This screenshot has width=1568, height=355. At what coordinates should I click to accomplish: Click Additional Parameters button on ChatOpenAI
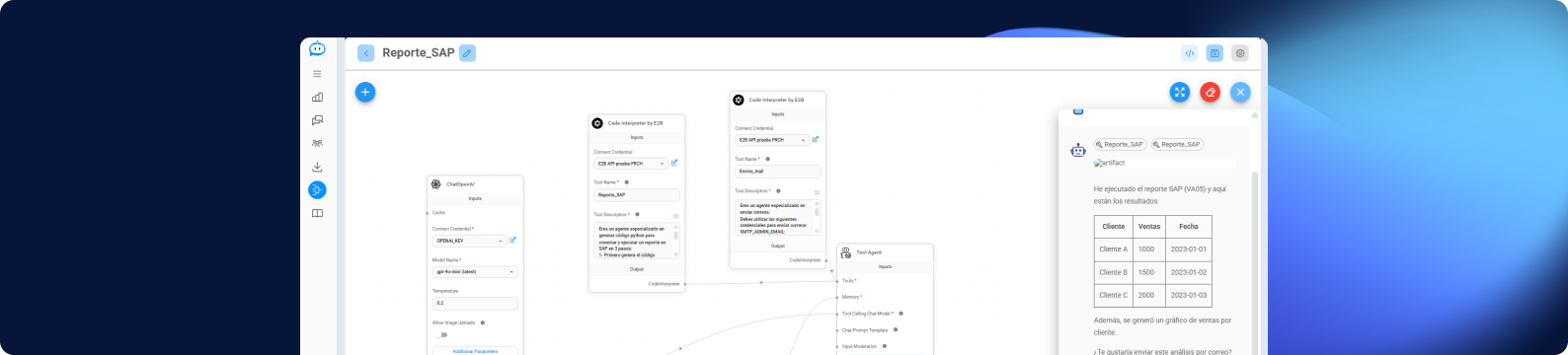pos(475,351)
